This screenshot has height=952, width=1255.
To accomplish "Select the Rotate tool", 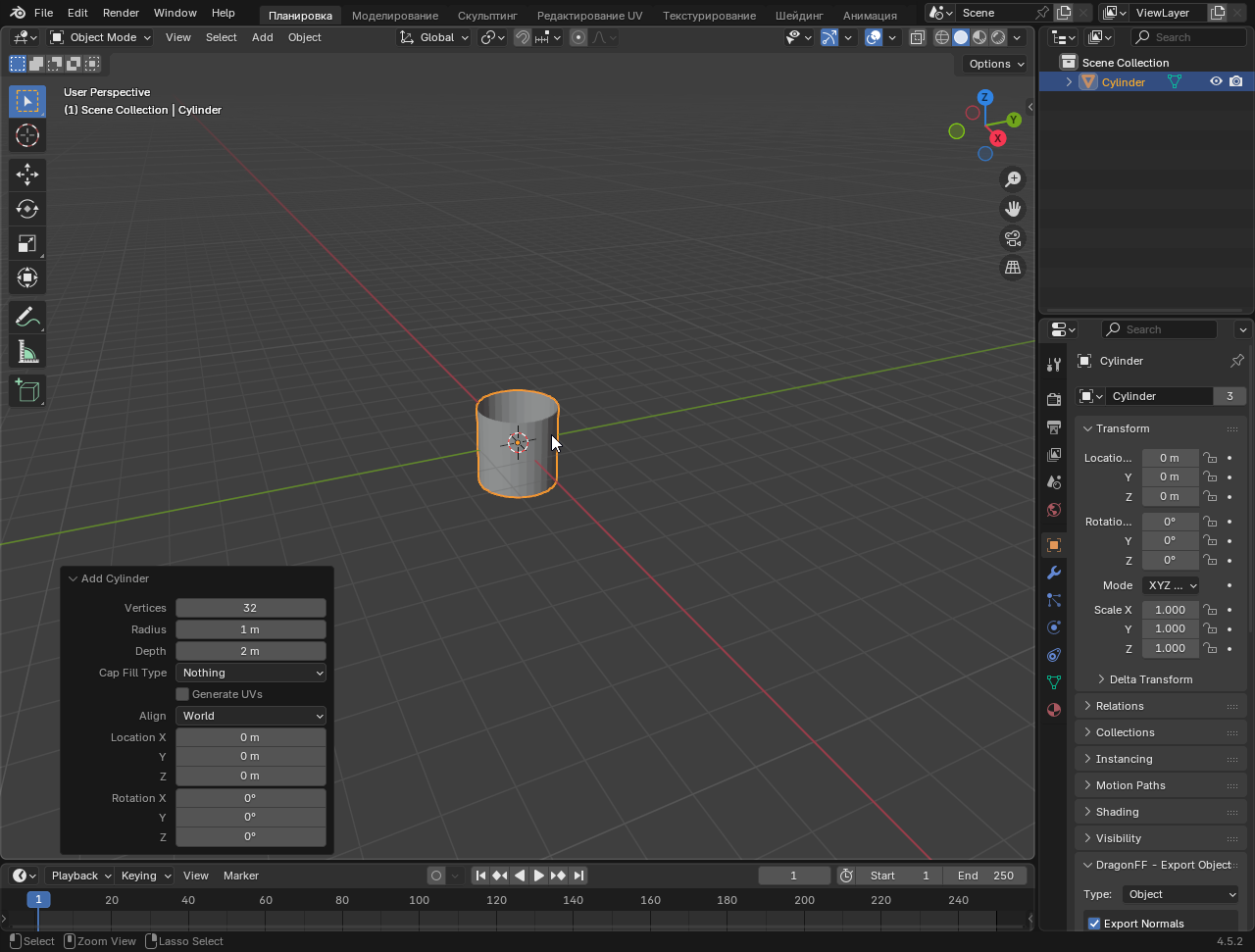I will 27,208.
